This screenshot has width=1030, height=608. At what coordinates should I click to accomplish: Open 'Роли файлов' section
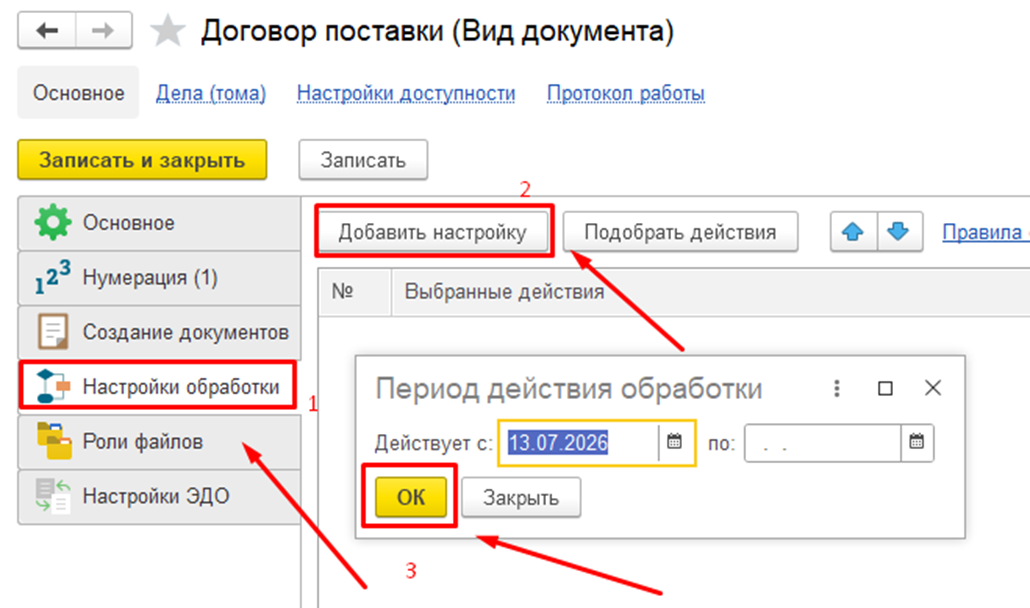click(159, 442)
